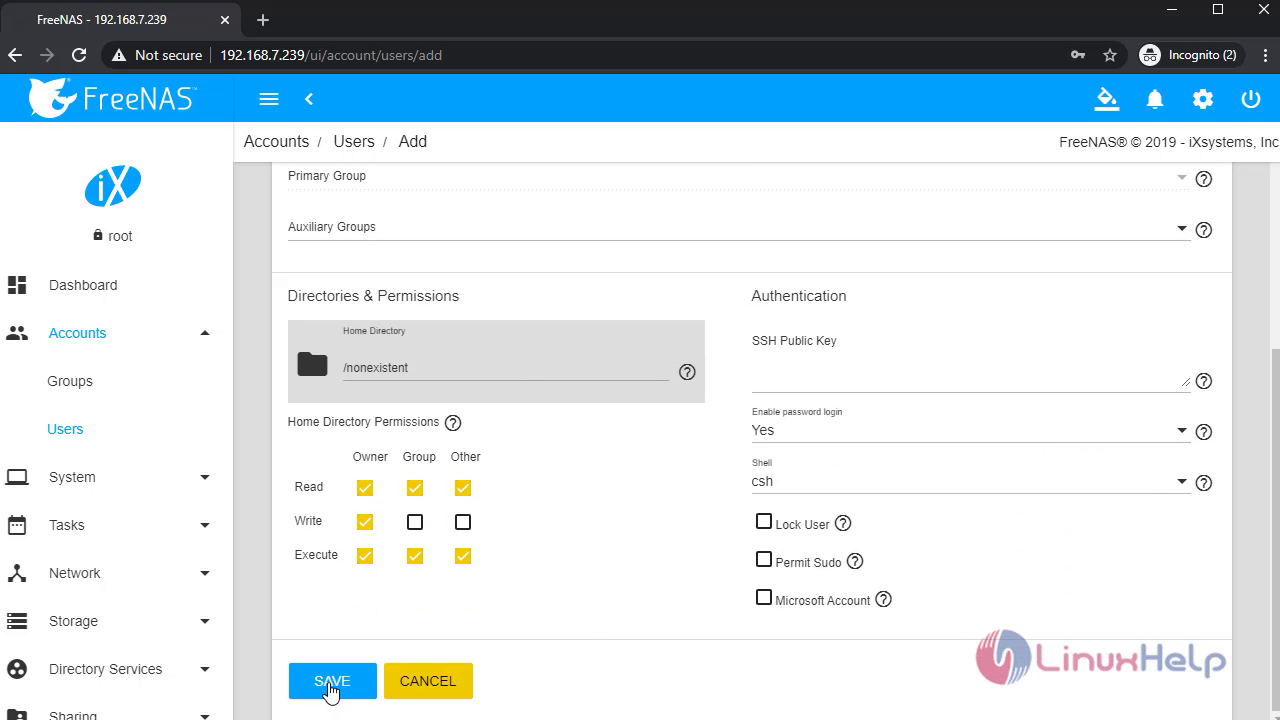This screenshot has width=1280, height=720.
Task: View the Not secure site info
Action: pos(157,55)
